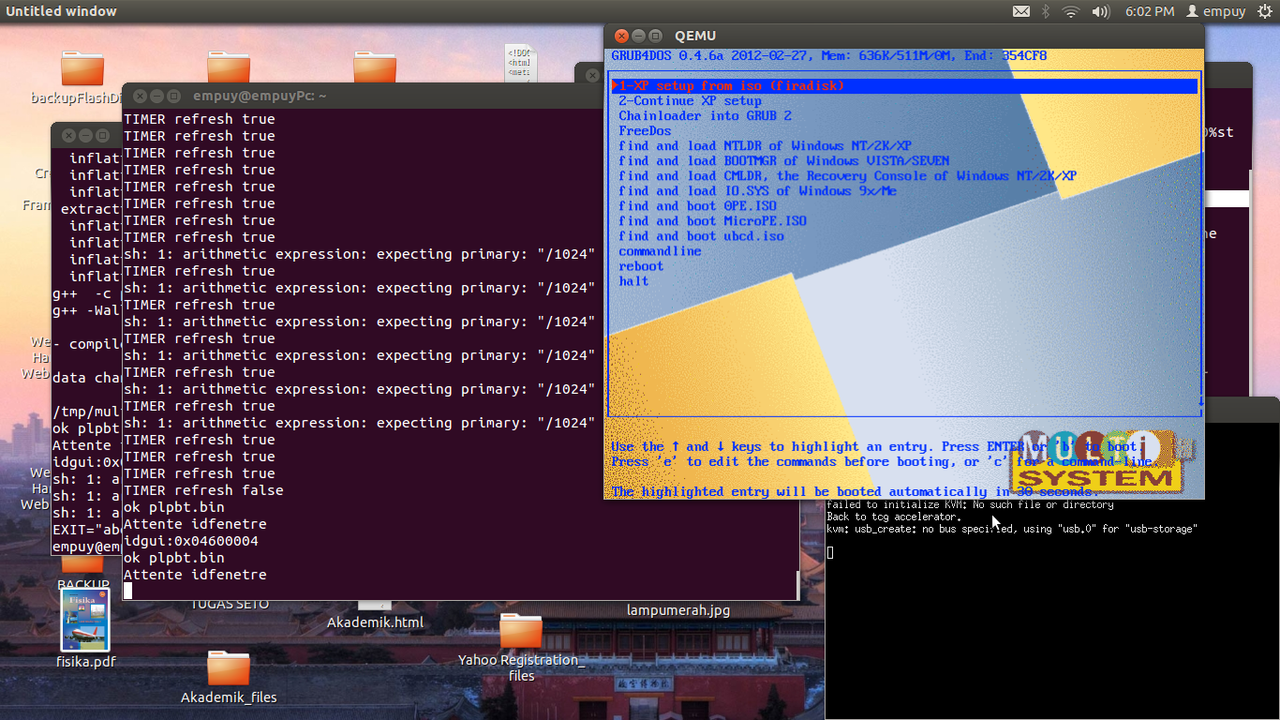Click the Wi-Fi network indicator
The image size is (1280, 720).
coord(1071,11)
